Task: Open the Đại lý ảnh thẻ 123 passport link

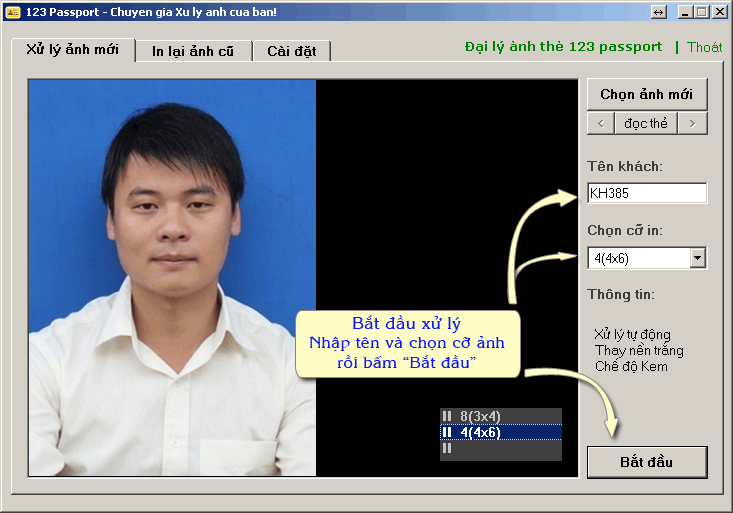Action: tap(563, 47)
